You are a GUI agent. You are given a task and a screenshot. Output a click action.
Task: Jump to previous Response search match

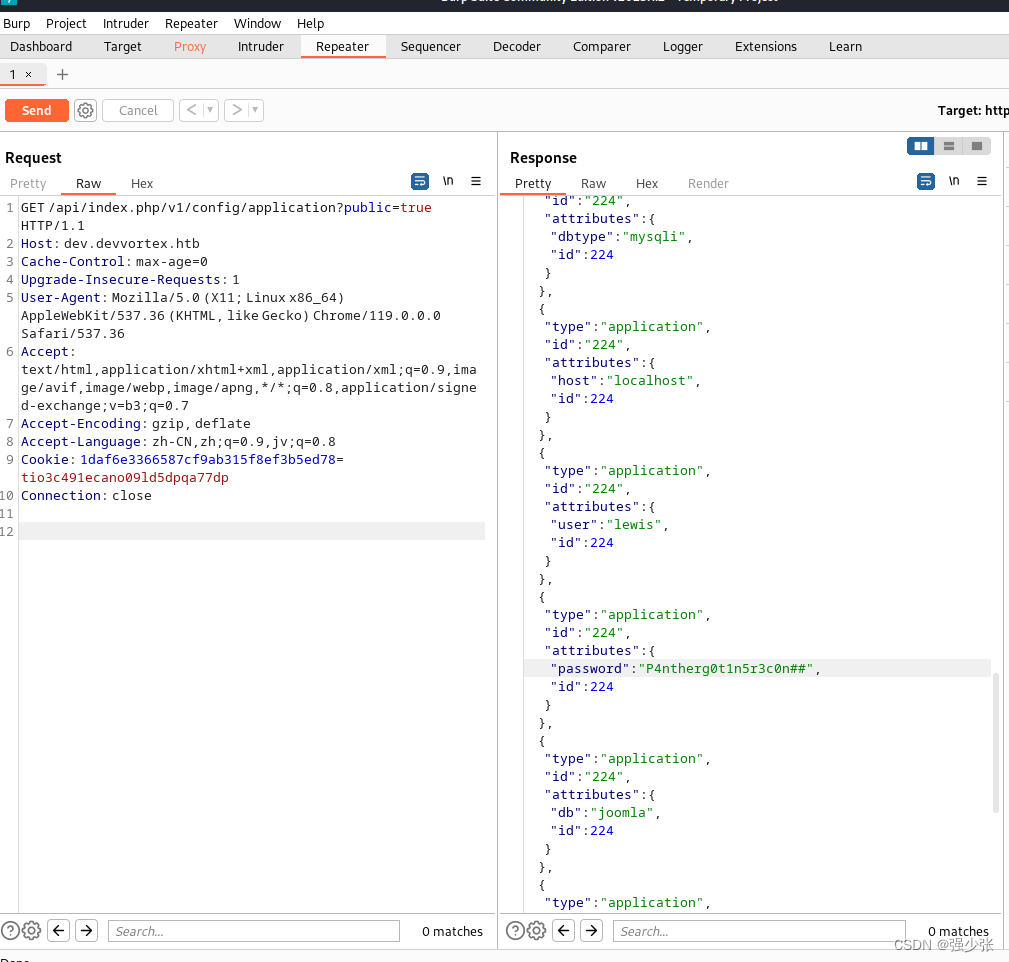click(564, 930)
